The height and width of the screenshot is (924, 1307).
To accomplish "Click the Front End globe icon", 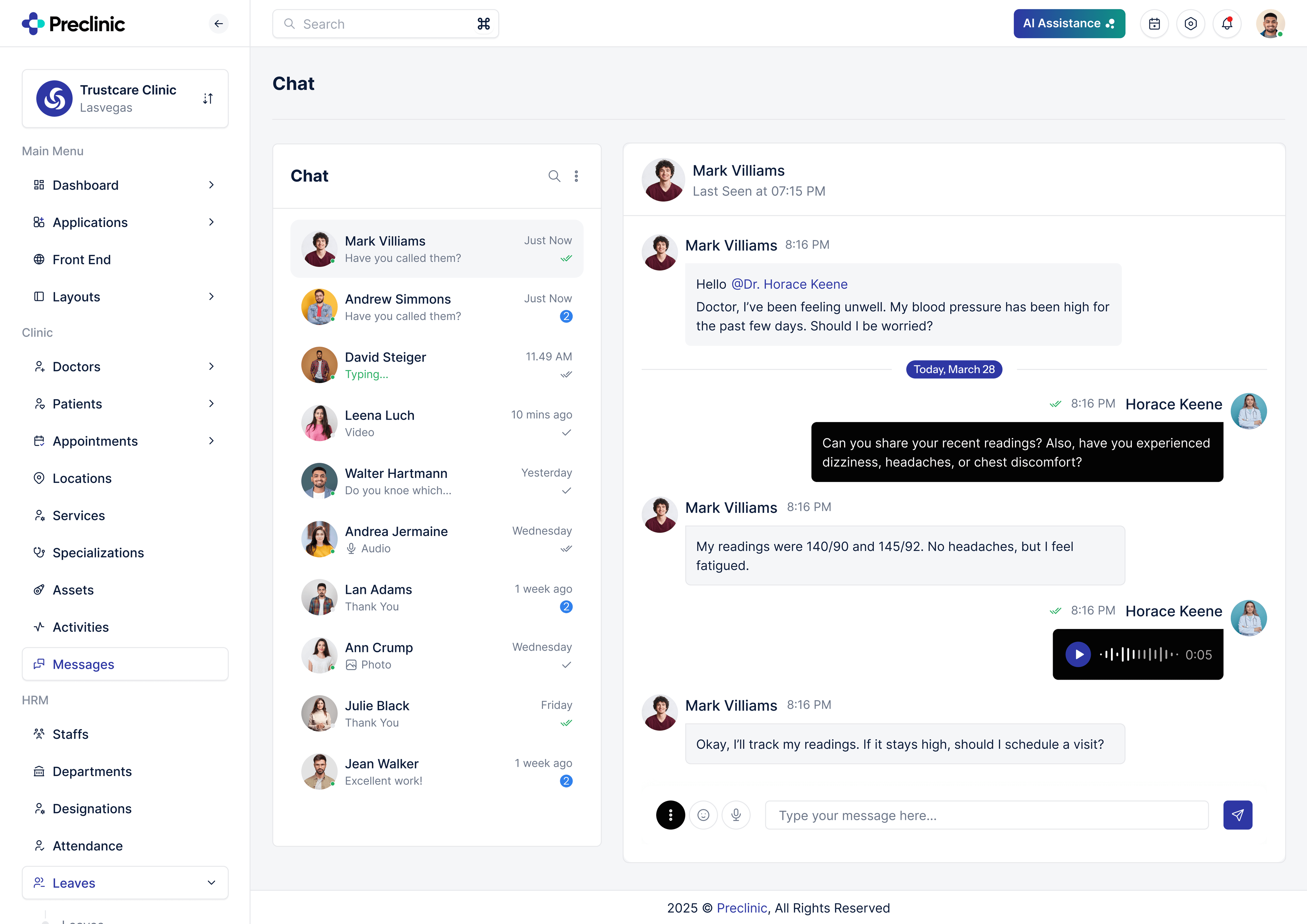I will (x=39, y=260).
